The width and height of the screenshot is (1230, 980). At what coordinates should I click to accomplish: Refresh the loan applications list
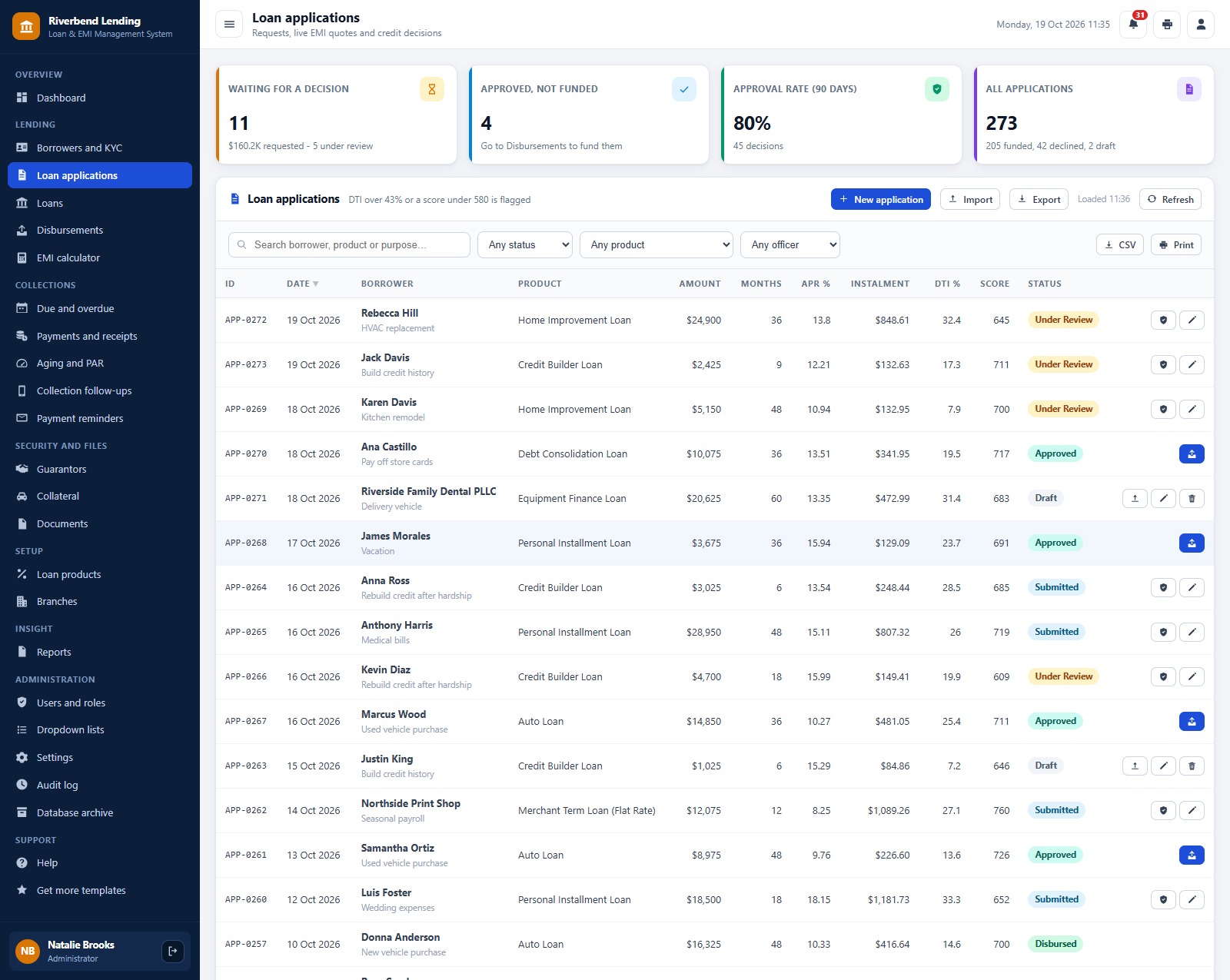pos(1170,199)
